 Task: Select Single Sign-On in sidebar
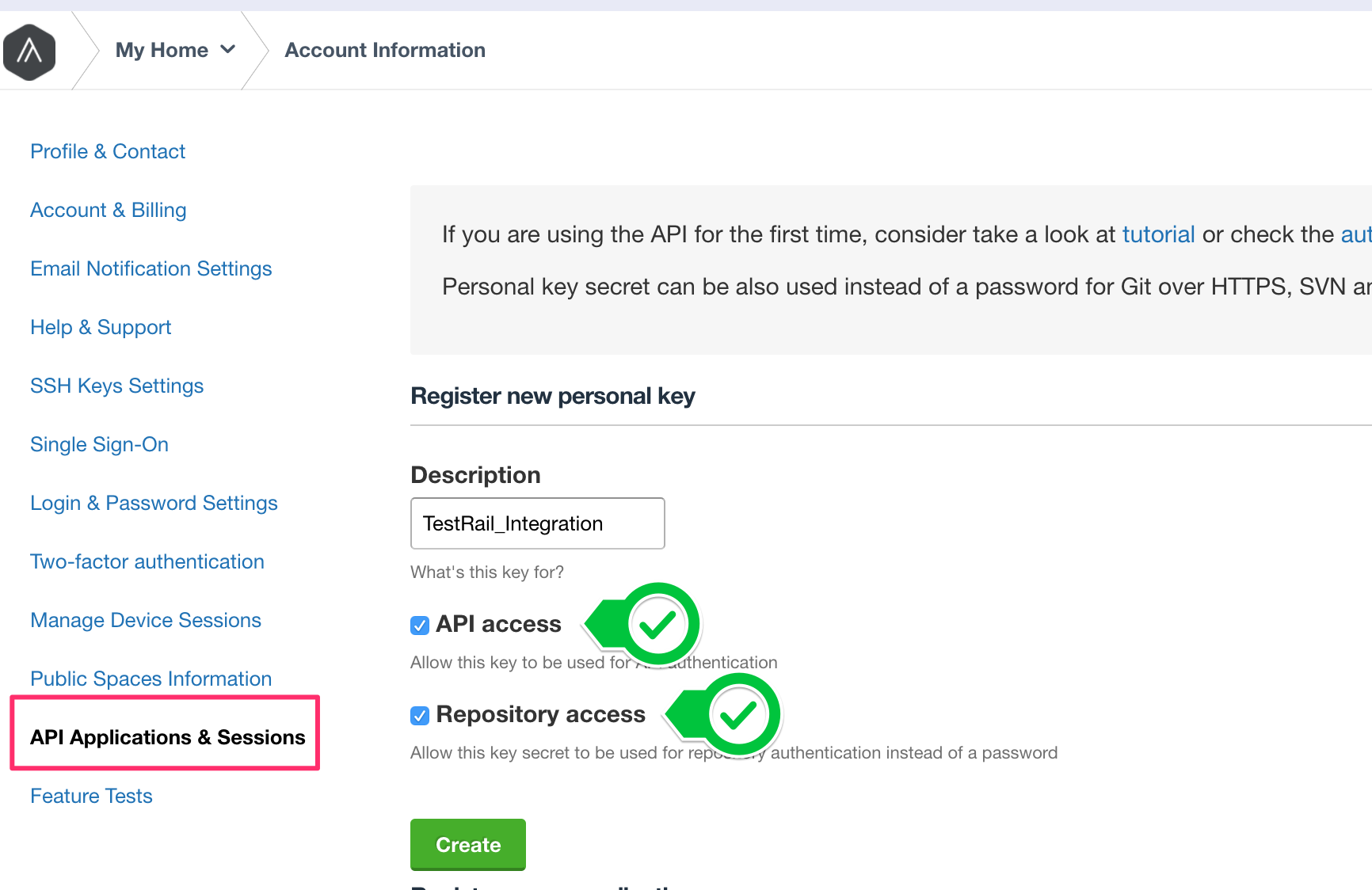(x=99, y=444)
